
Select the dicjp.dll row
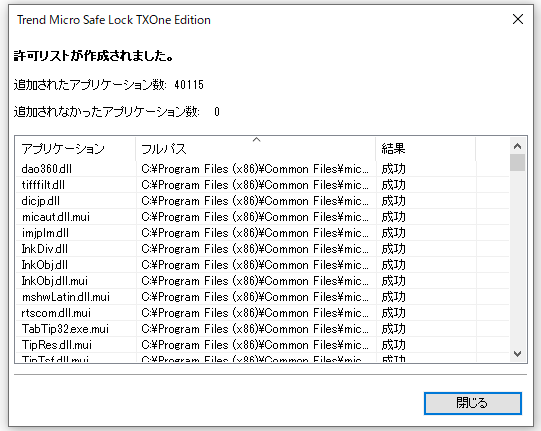pos(262,201)
